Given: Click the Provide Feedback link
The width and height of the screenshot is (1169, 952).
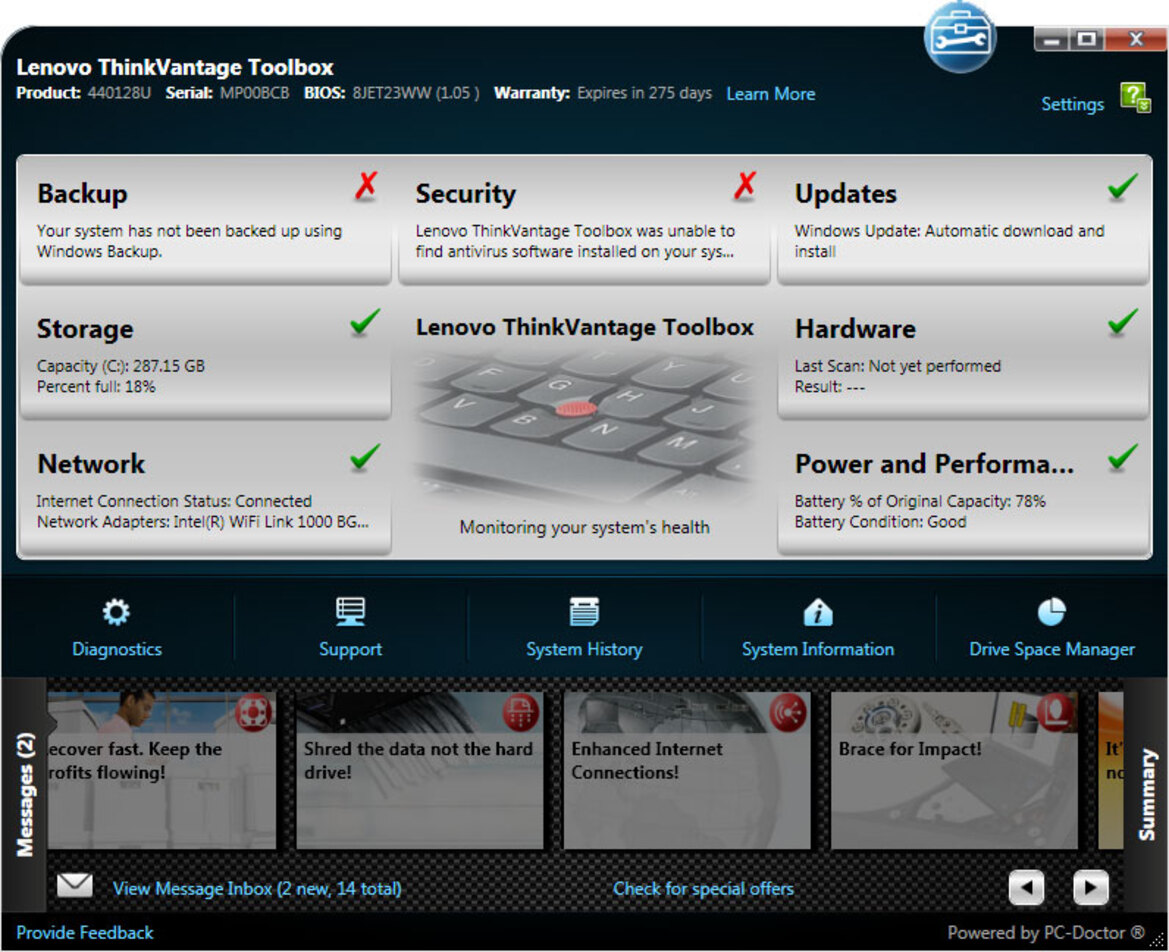Looking at the screenshot, I should click(84, 933).
